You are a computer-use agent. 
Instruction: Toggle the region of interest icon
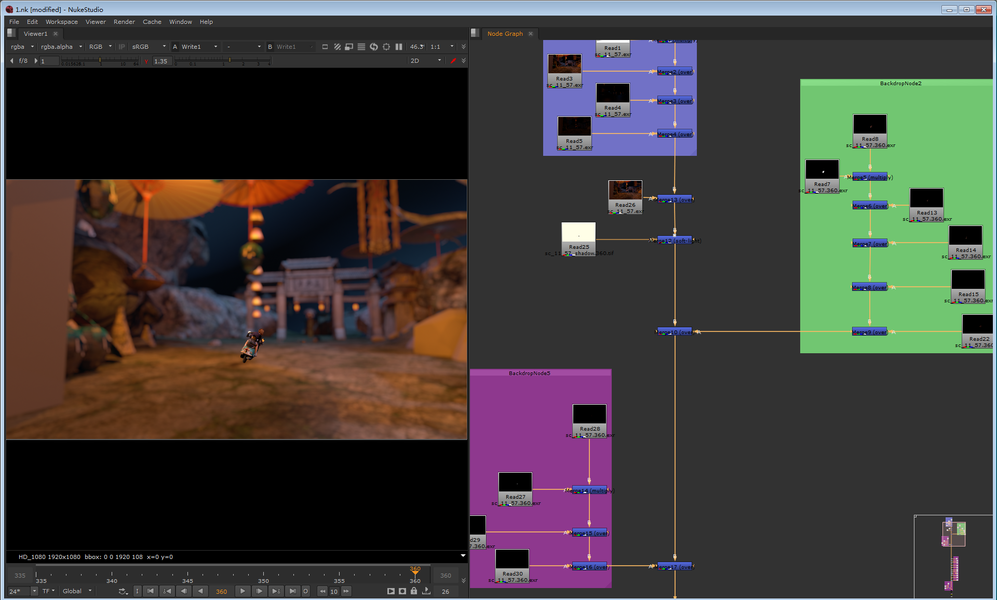coord(386,46)
